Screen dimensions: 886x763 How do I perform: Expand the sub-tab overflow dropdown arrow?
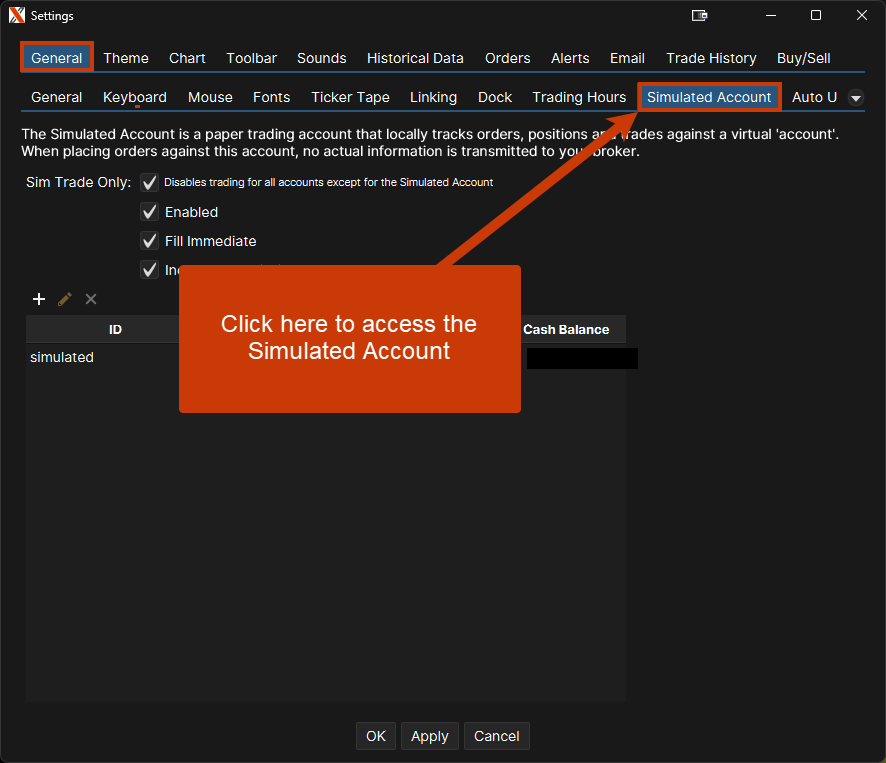click(x=856, y=97)
